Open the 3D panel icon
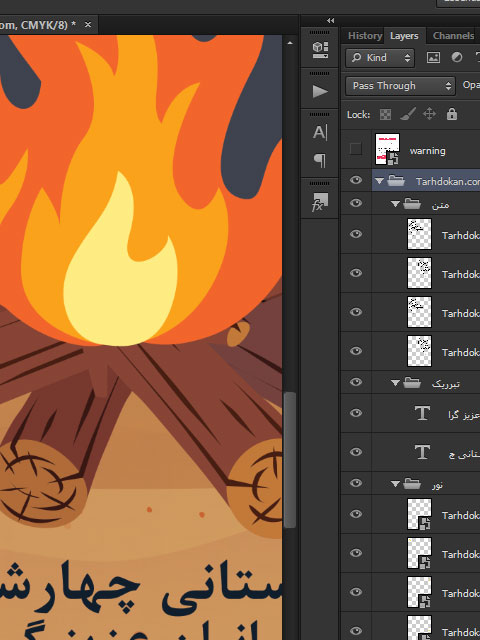480x640 pixels. [x=320, y=50]
